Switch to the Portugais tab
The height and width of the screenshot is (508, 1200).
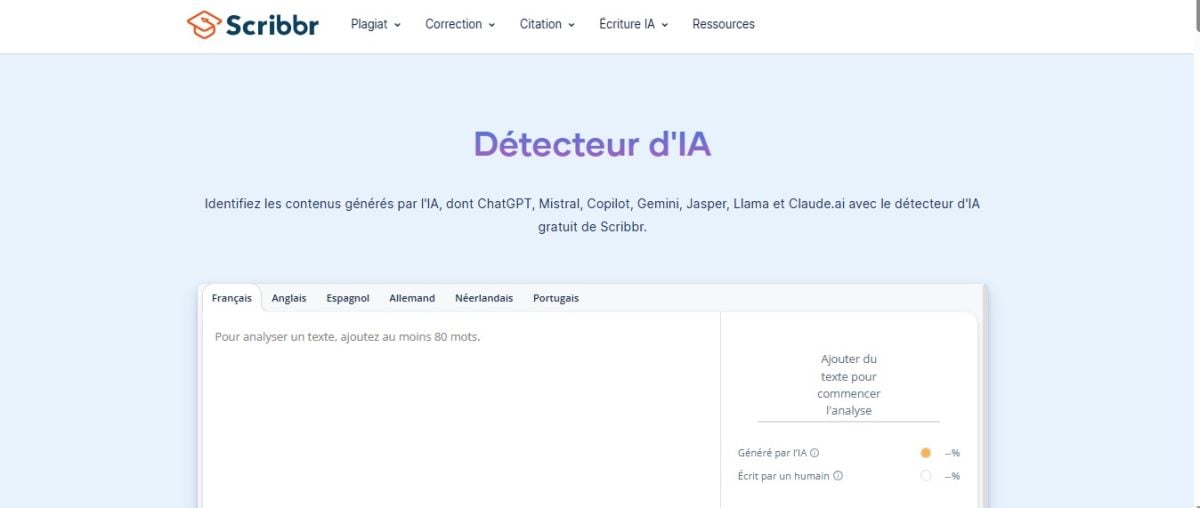(556, 298)
